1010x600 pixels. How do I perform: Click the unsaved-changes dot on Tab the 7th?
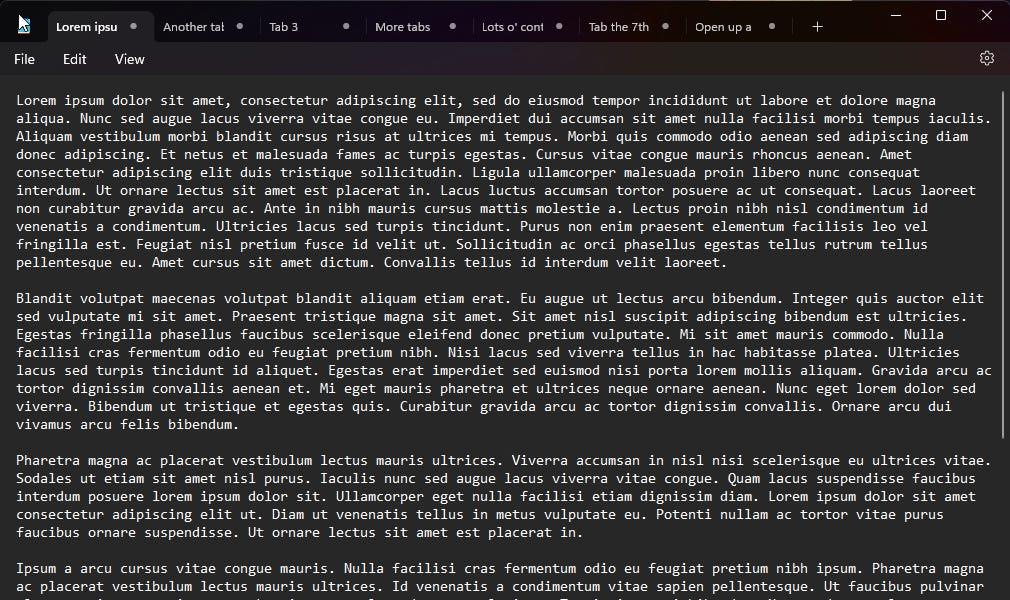665,27
